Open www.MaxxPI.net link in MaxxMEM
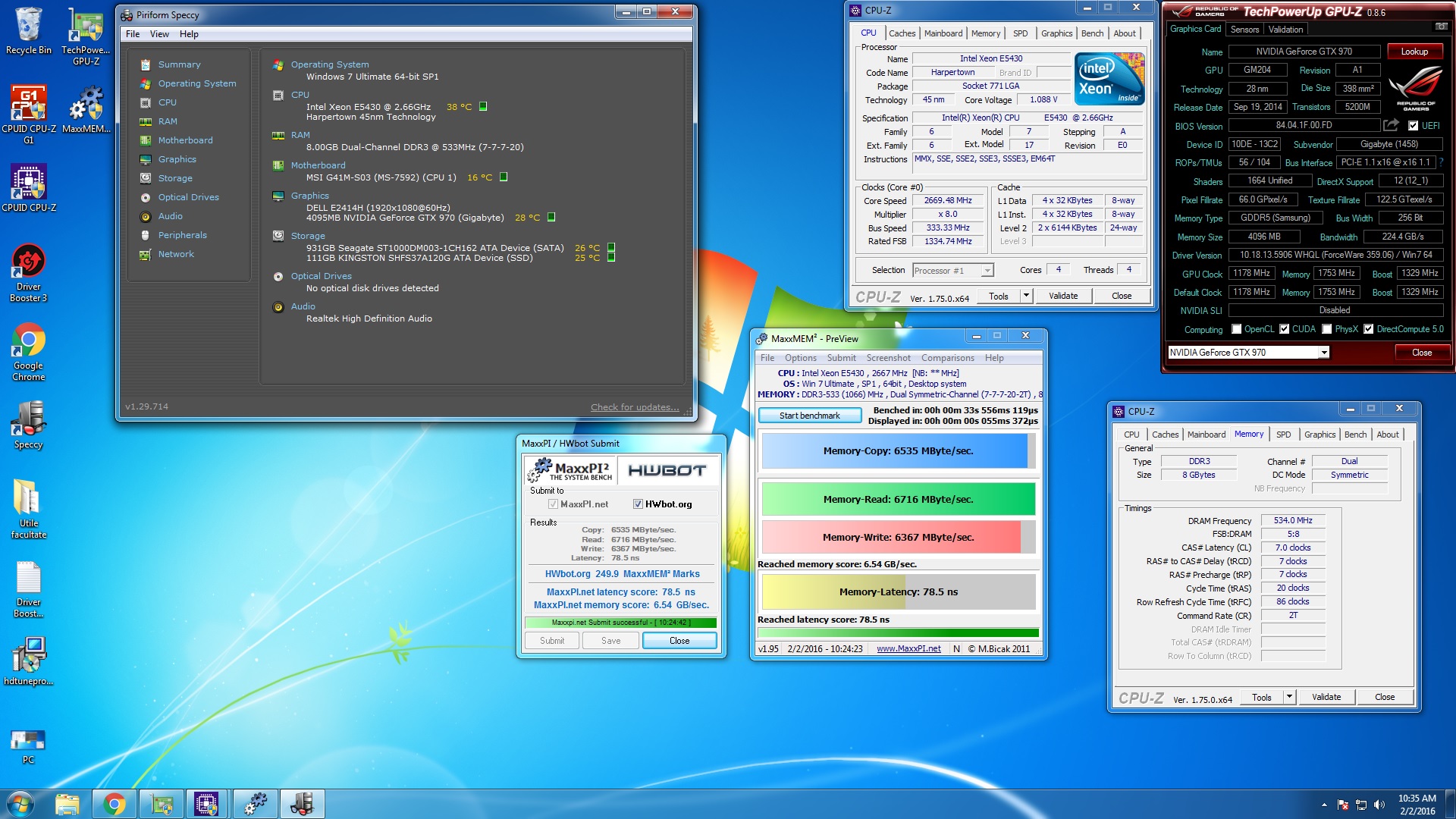This screenshot has width=1456, height=819. coord(908,649)
